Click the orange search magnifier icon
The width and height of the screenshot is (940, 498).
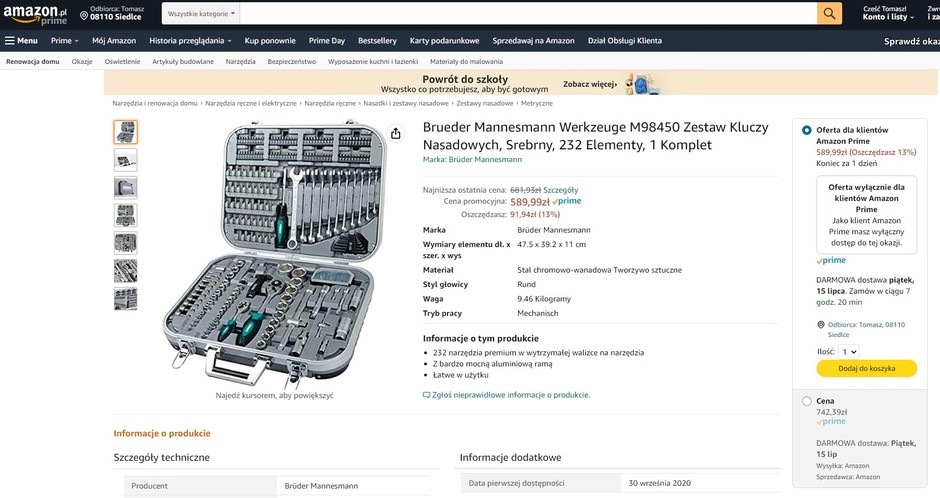(829, 13)
